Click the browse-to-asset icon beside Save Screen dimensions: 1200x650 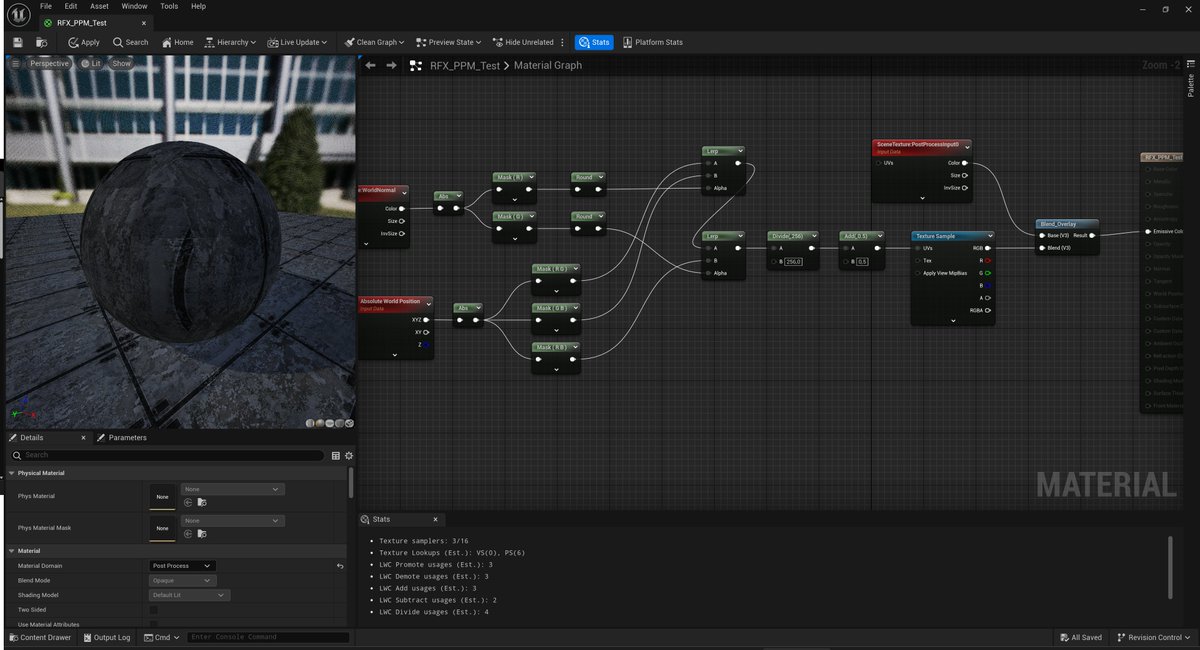(x=41, y=42)
